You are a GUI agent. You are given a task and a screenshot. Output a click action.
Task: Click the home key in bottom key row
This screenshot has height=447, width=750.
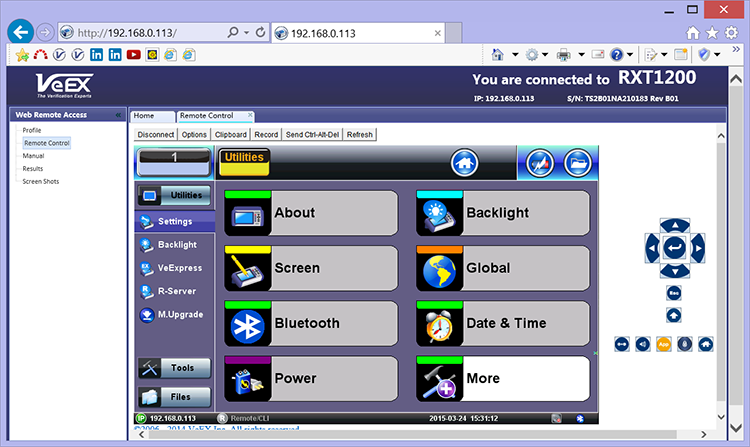pyautogui.click(x=706, y=344)
